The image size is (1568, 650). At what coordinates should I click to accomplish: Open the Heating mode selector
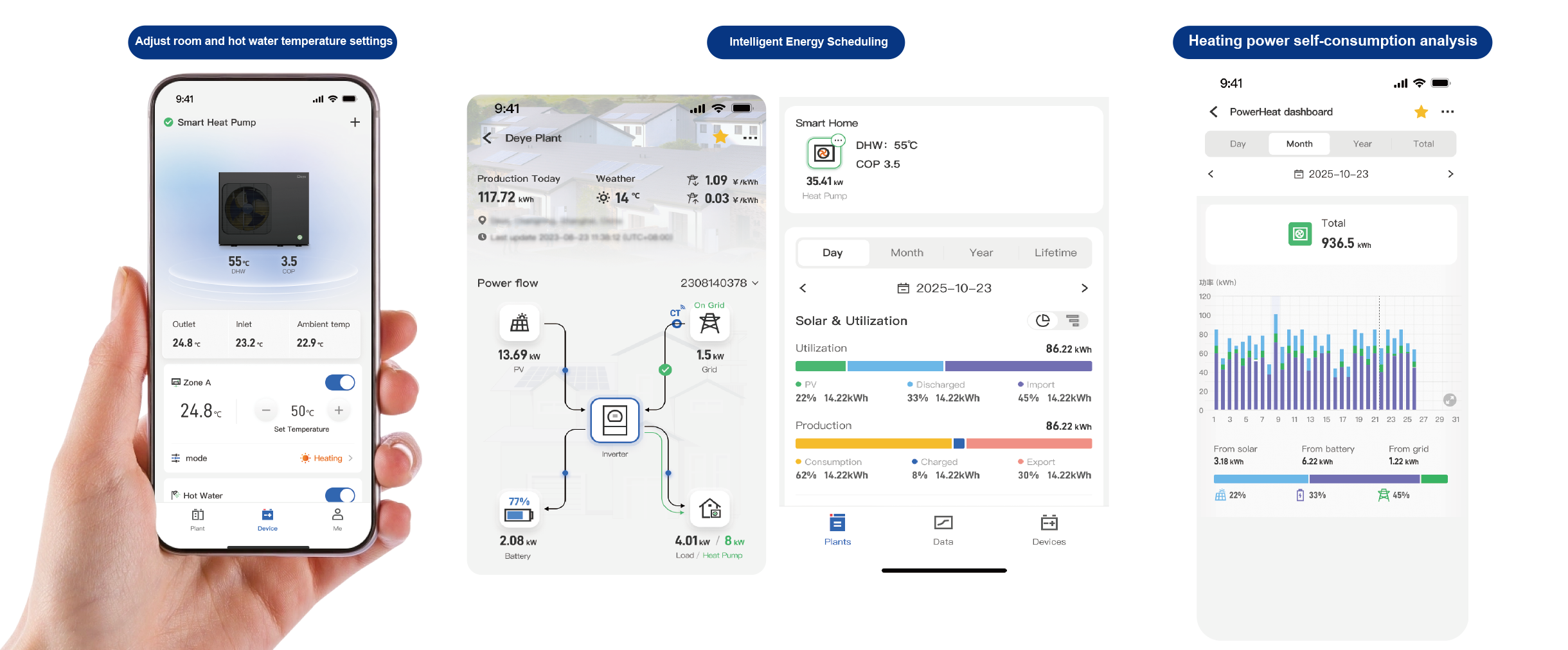[x=327, y=458]
